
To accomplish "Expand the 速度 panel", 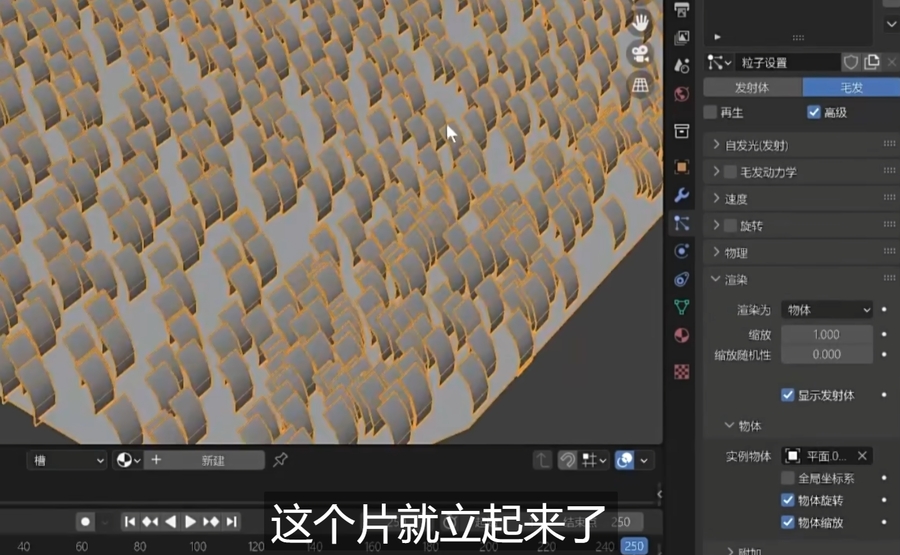I will click(736, 199).
